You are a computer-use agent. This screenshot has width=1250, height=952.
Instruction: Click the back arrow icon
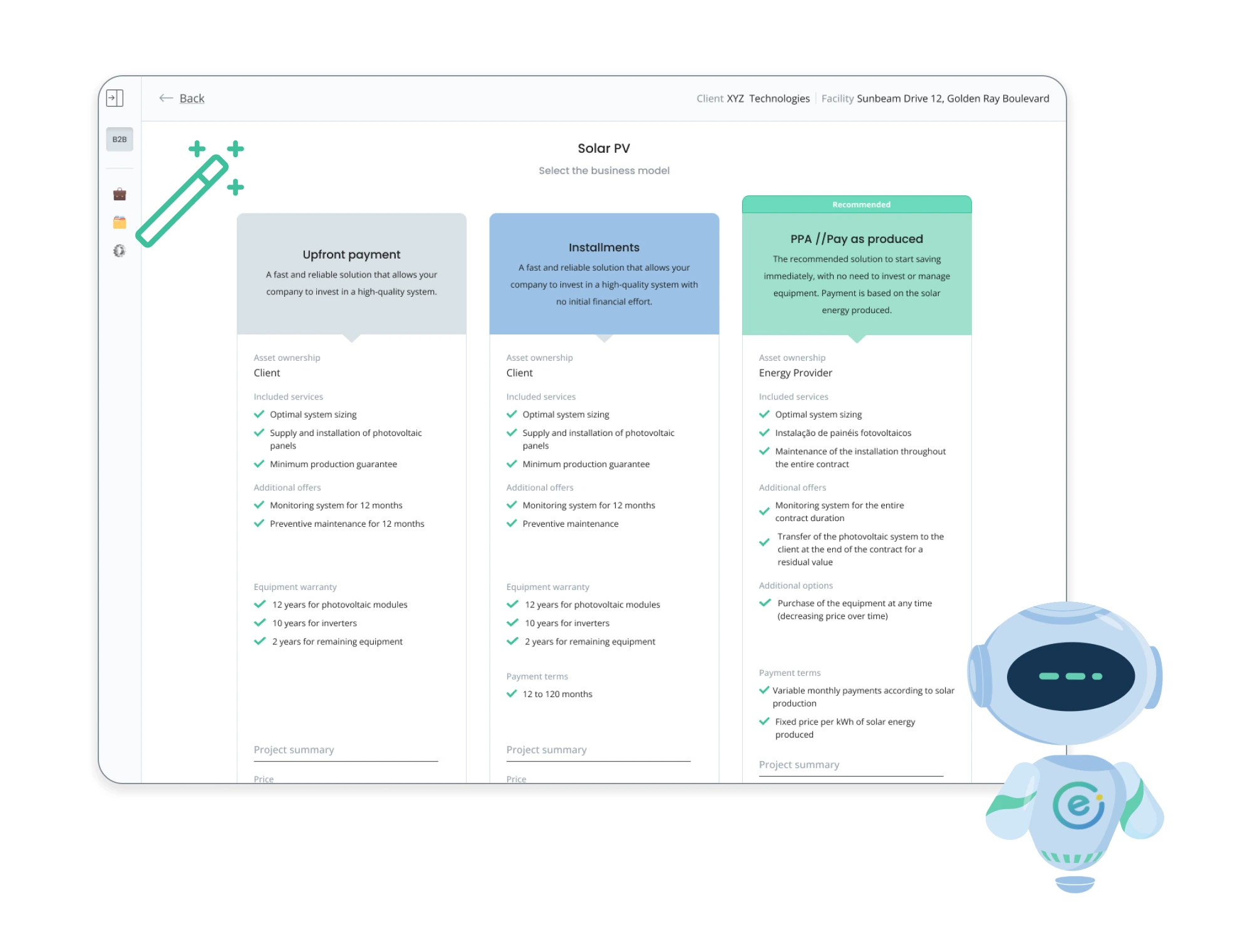point(165,98)
